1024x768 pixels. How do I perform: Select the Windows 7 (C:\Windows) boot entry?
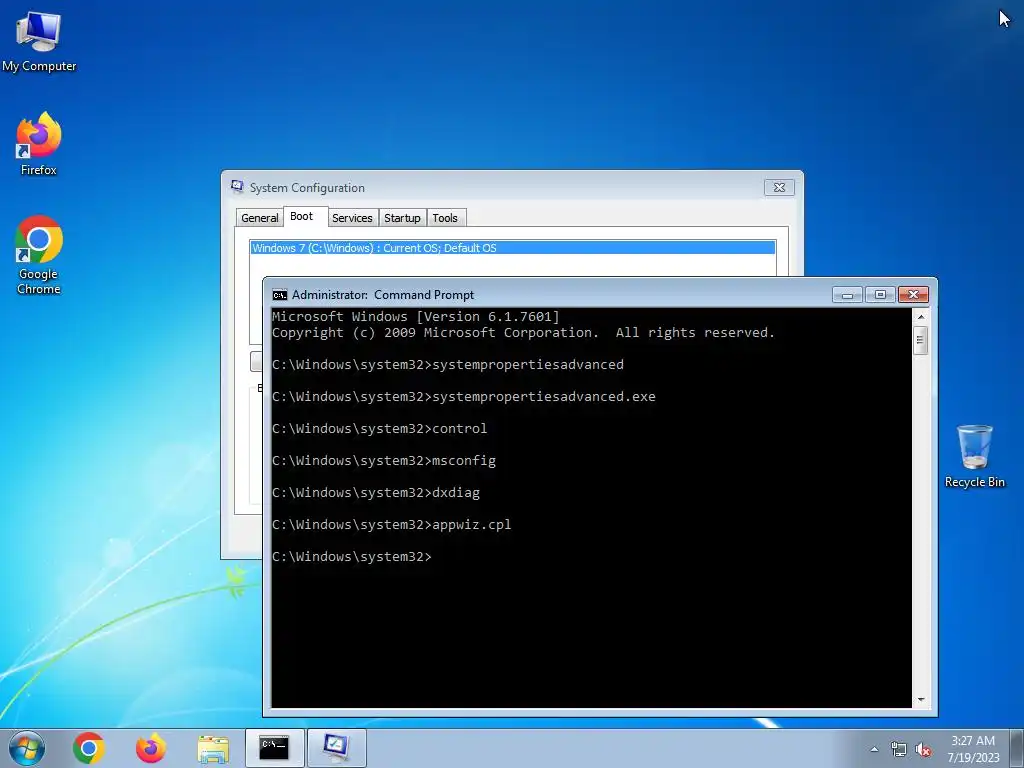[x=513, y=248]
